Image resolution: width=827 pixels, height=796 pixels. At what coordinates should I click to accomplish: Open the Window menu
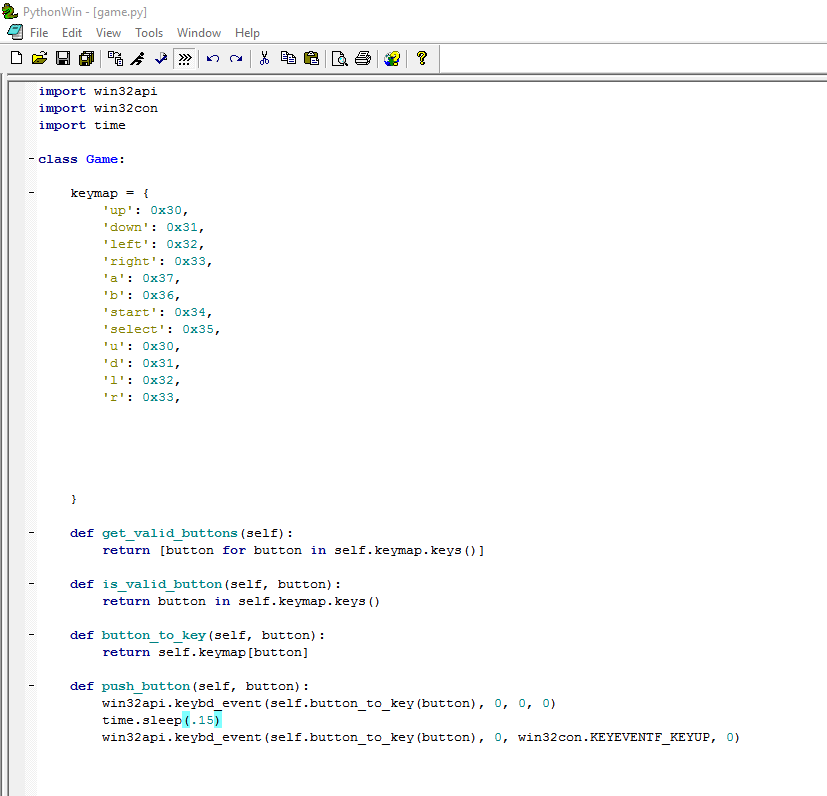(199, 33)
